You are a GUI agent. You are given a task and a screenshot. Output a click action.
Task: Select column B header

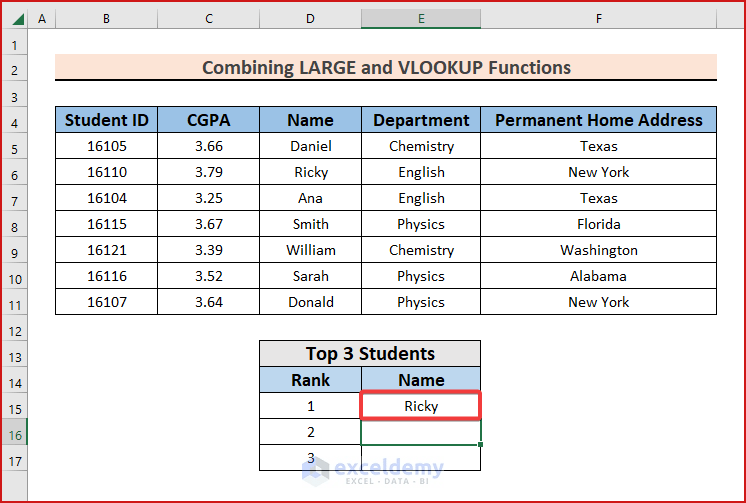(107, 19)
